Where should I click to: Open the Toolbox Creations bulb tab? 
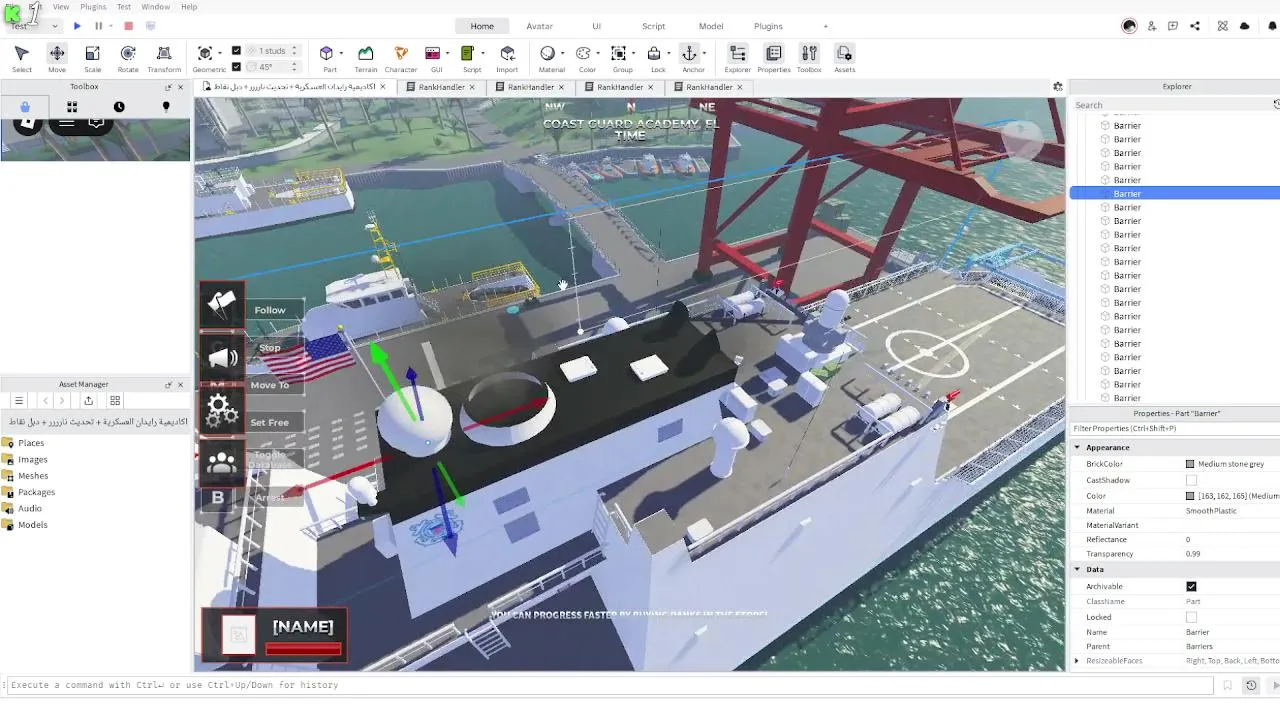click(166, 107)
